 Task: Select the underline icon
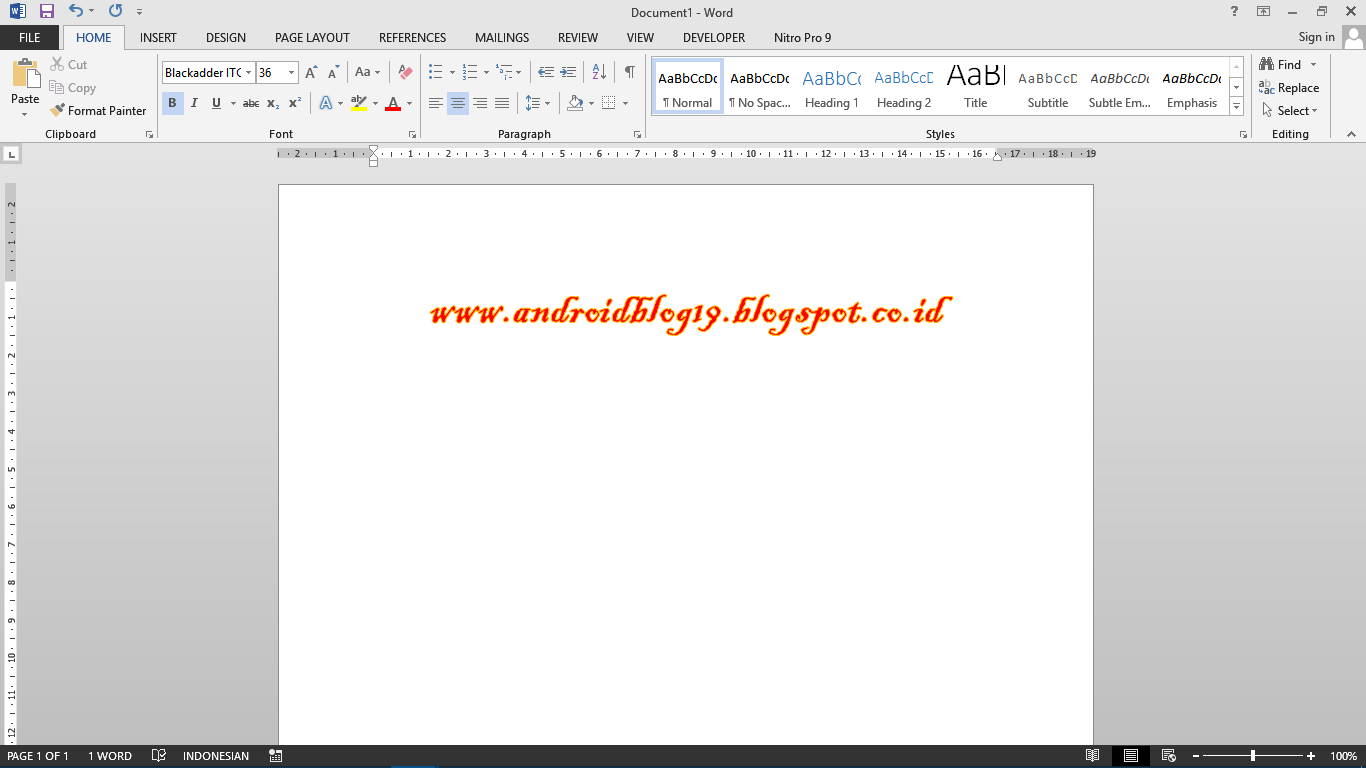[215, 102]
